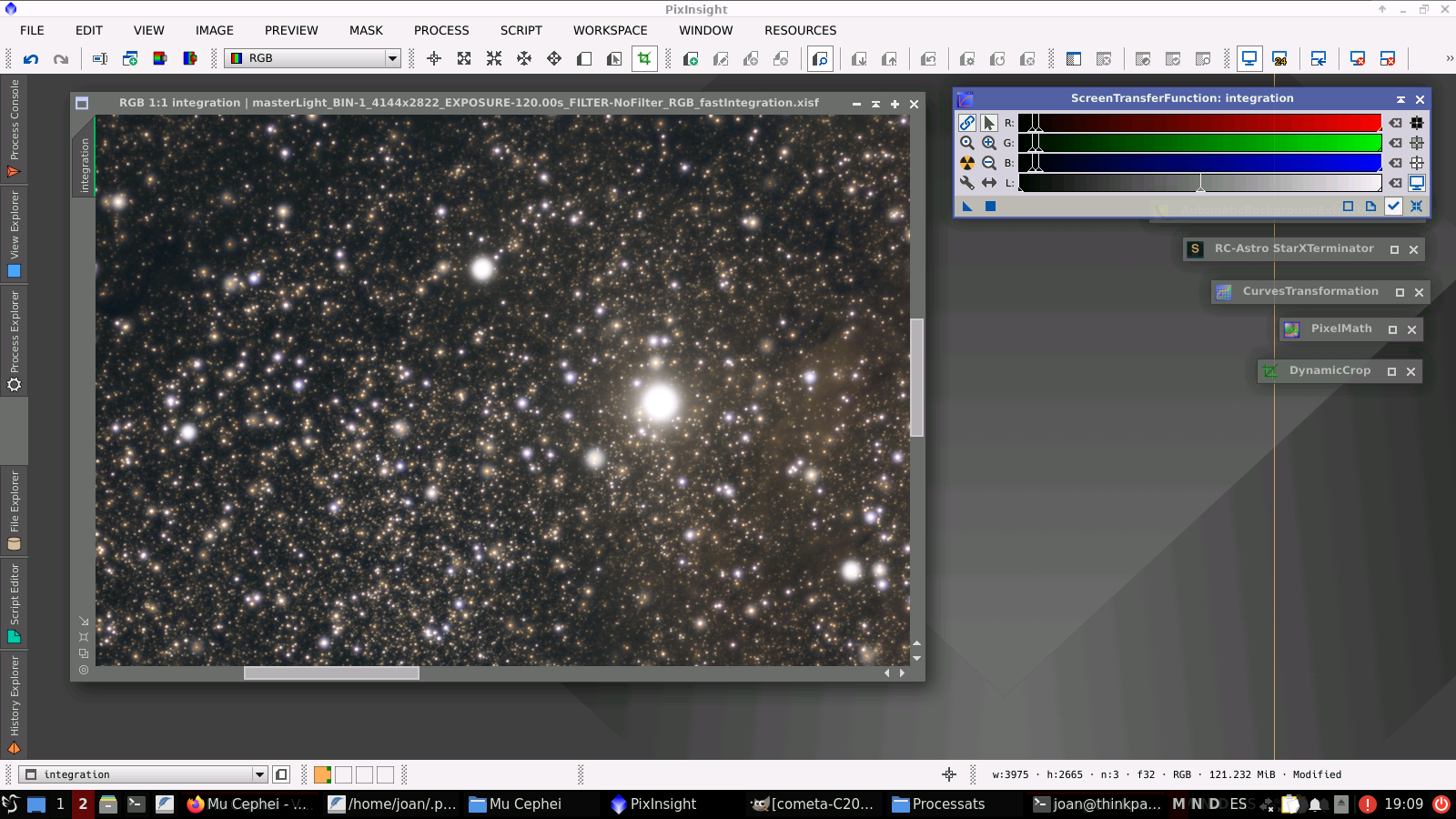1456x819 pixels.
Task: Click the undo arrow in toolbar
Action: coord(31,58)
